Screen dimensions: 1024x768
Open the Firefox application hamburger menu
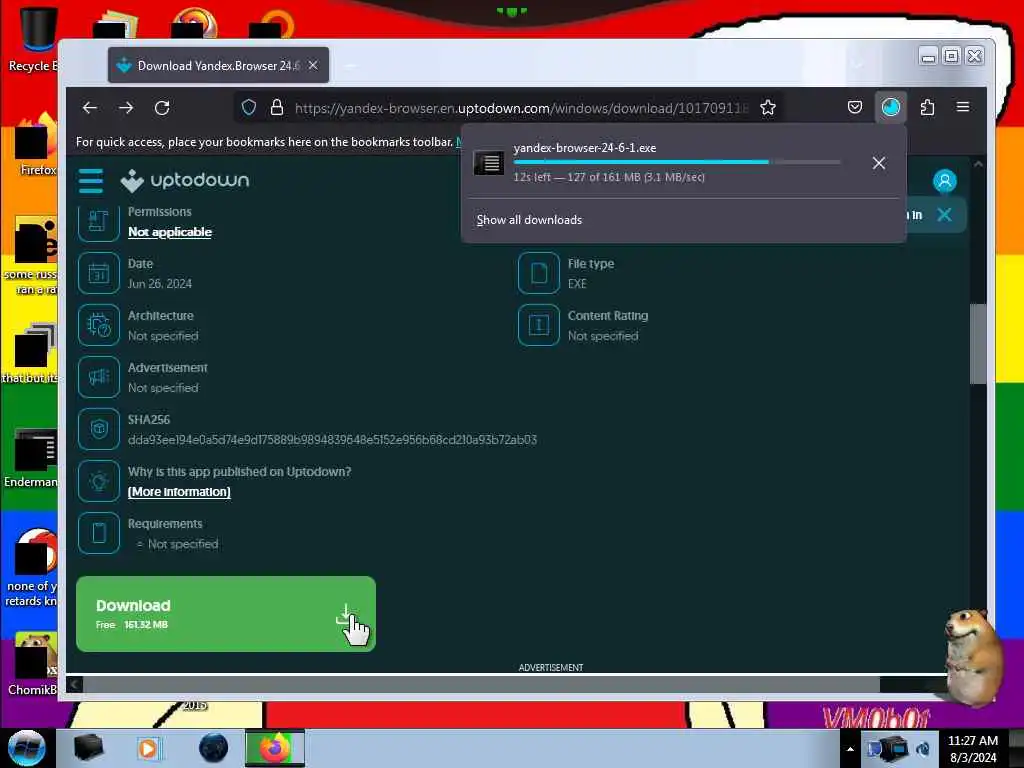click(x=963, y=107)
